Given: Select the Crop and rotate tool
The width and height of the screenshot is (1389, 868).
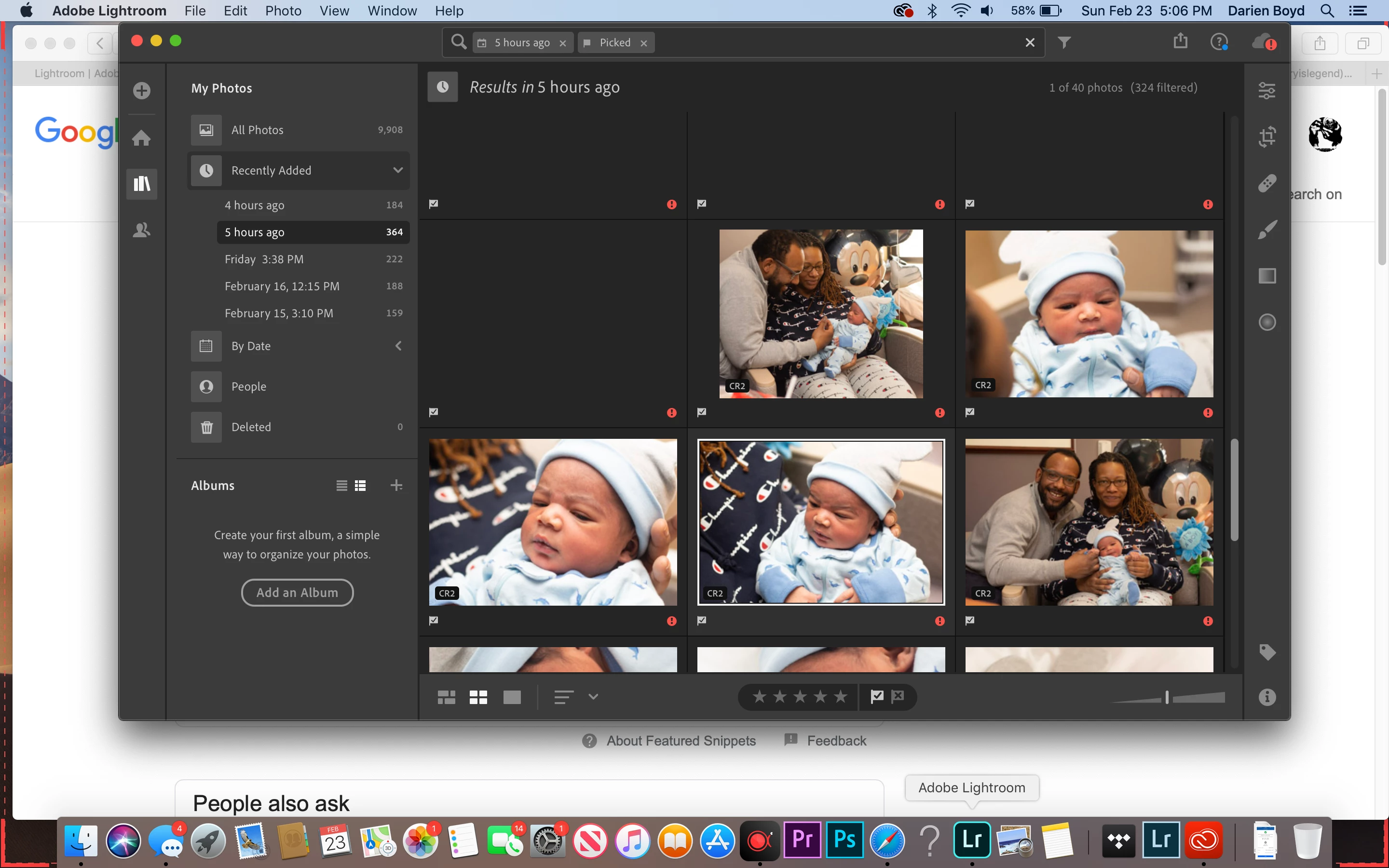Looking at the screenshot, I should [x=1267, y=136].
